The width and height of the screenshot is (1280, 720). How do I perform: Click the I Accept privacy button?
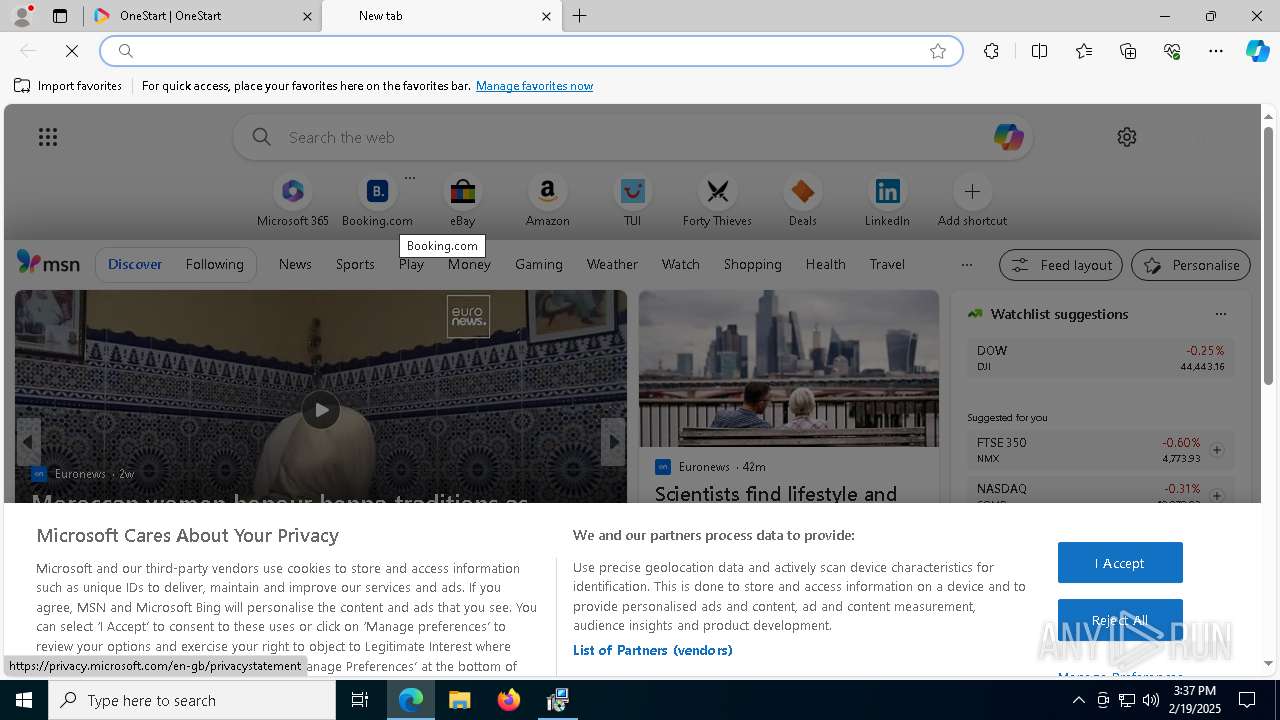pyautogui.click(x=1120, y=563)
